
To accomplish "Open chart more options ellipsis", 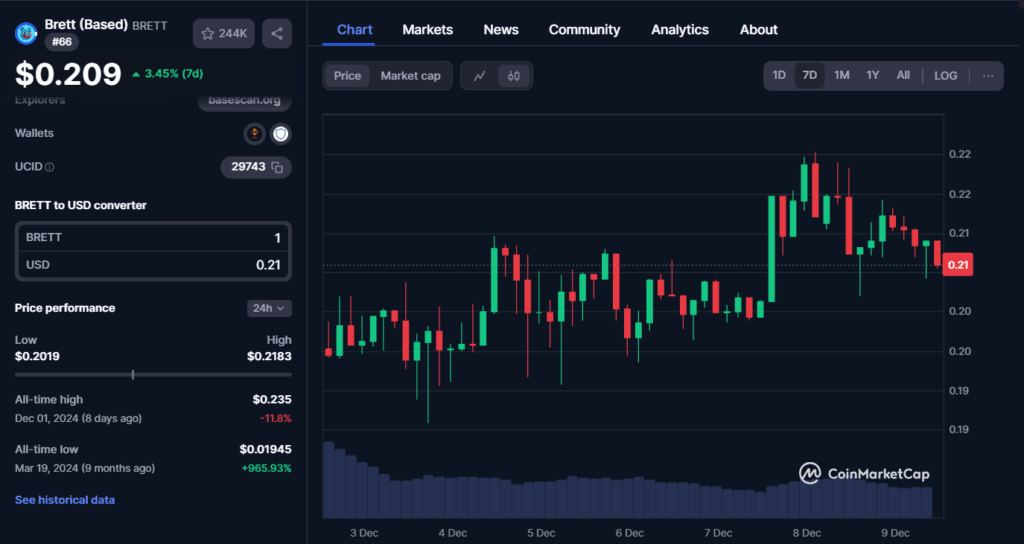I will pyautogui.click(x=988, y=76).
